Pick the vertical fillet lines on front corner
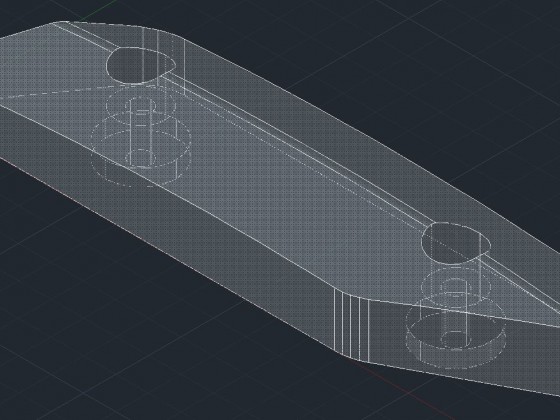The width and height of the screenshot is (560, 420). pyautogui.click(x=351, y=324)
